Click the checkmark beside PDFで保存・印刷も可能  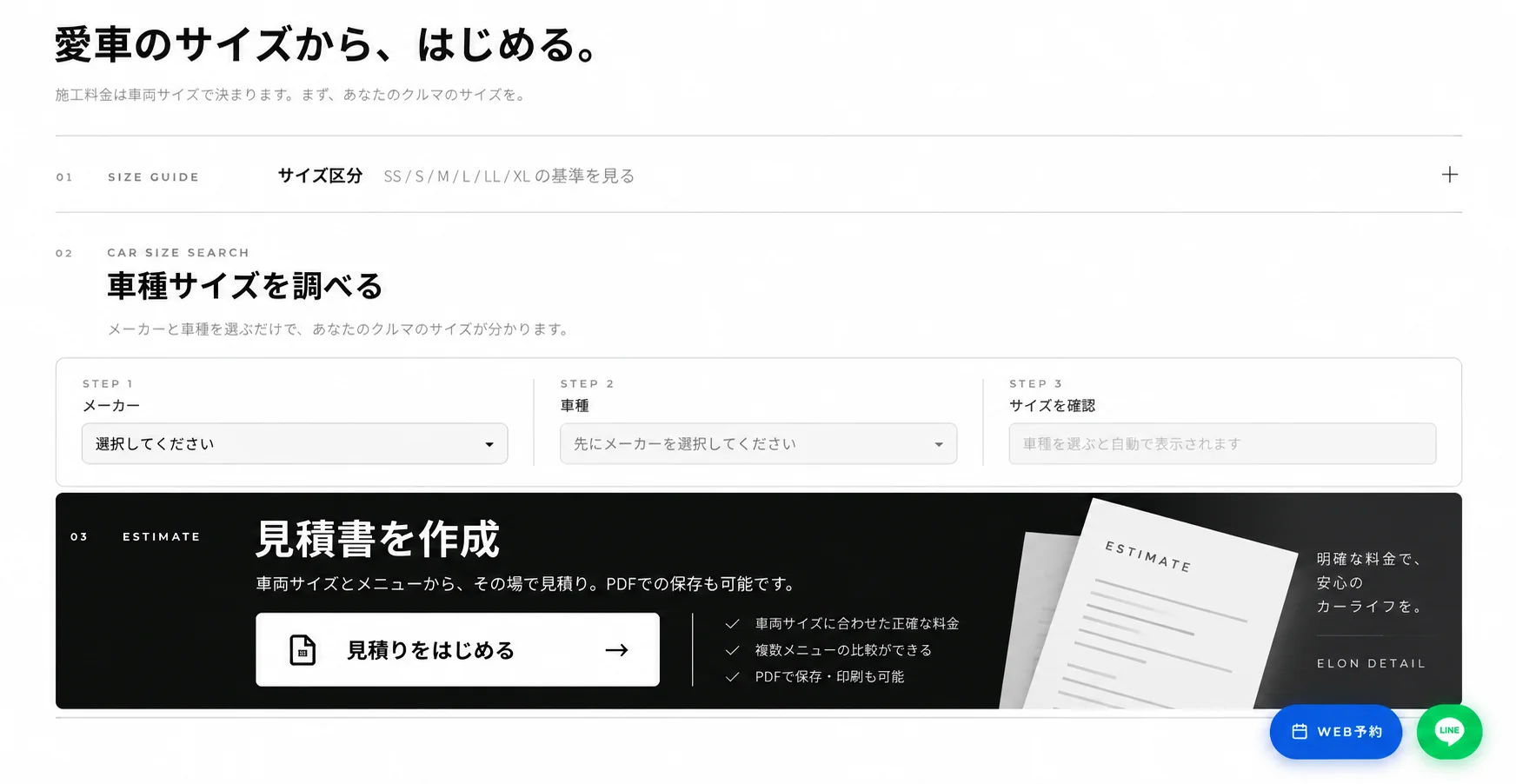732,677
